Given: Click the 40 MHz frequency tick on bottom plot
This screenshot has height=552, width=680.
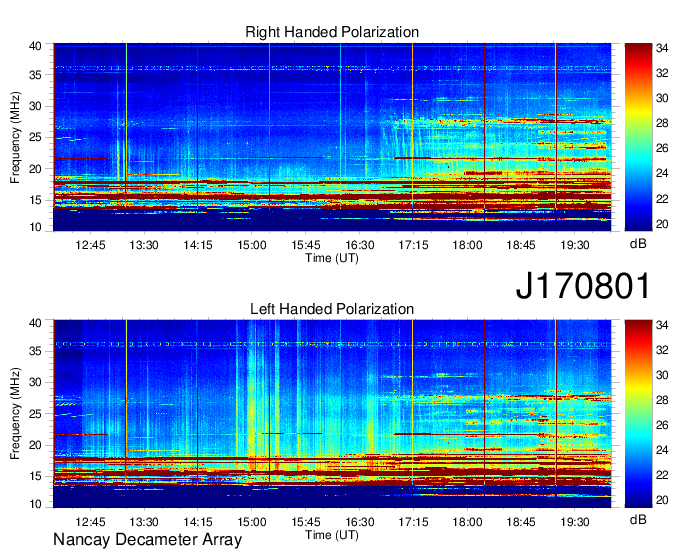Looking at the screenshot, I should tap(35, 323).
